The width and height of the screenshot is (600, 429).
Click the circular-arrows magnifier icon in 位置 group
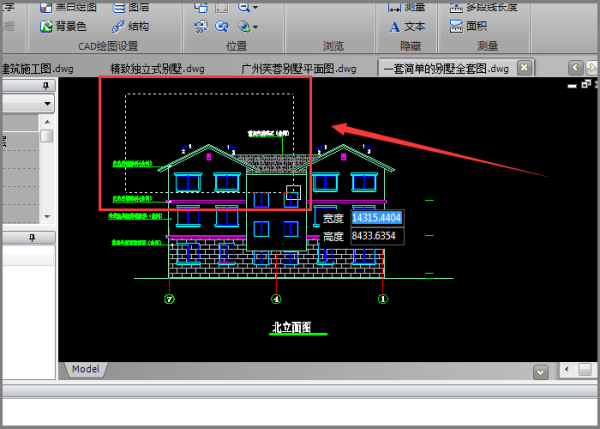point(222,27)
